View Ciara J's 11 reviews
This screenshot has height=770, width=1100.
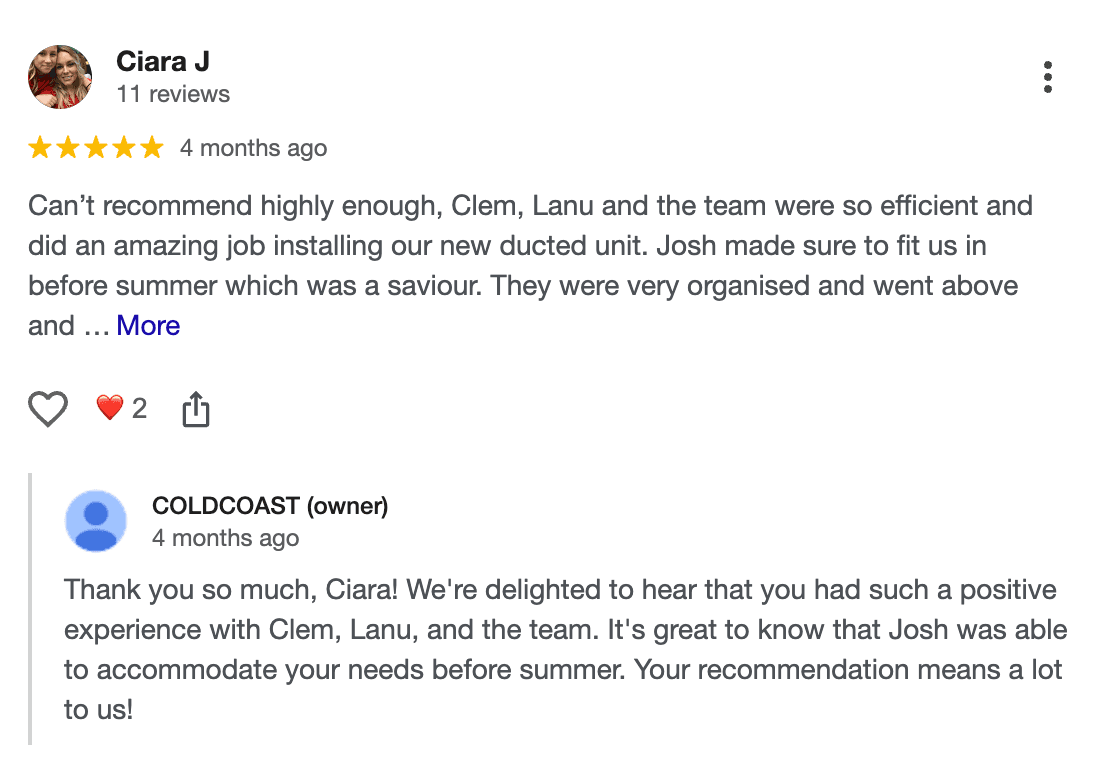172,94
